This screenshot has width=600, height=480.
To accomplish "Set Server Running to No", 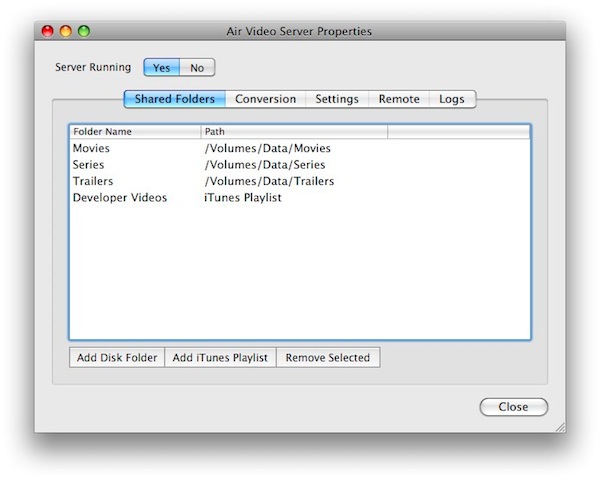I will tap(197, 68).
